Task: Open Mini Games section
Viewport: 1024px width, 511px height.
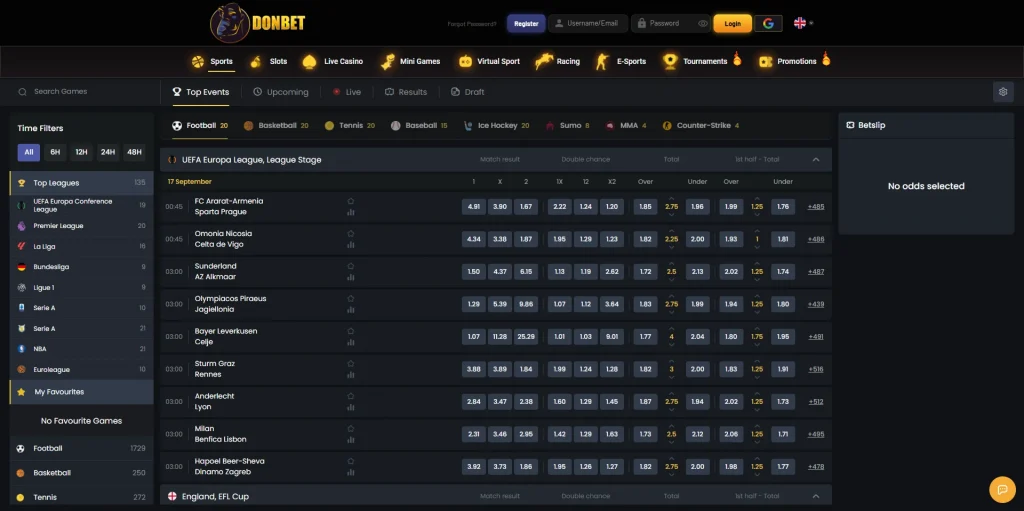Action: coord(411,61)
